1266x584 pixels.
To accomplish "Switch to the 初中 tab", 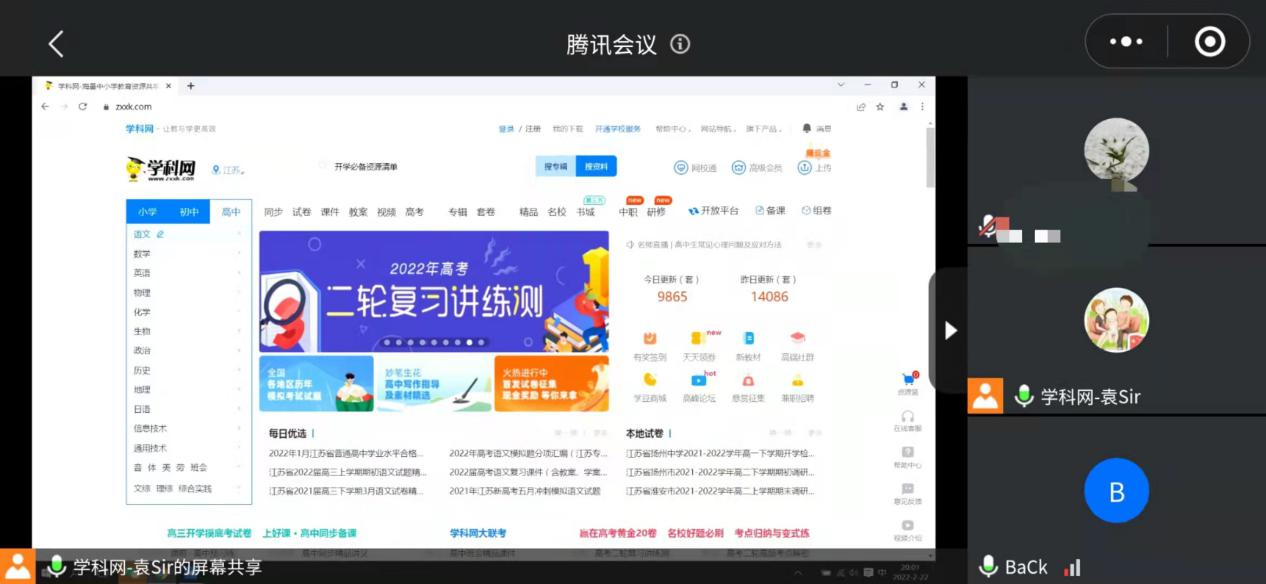I will (189, 212).
